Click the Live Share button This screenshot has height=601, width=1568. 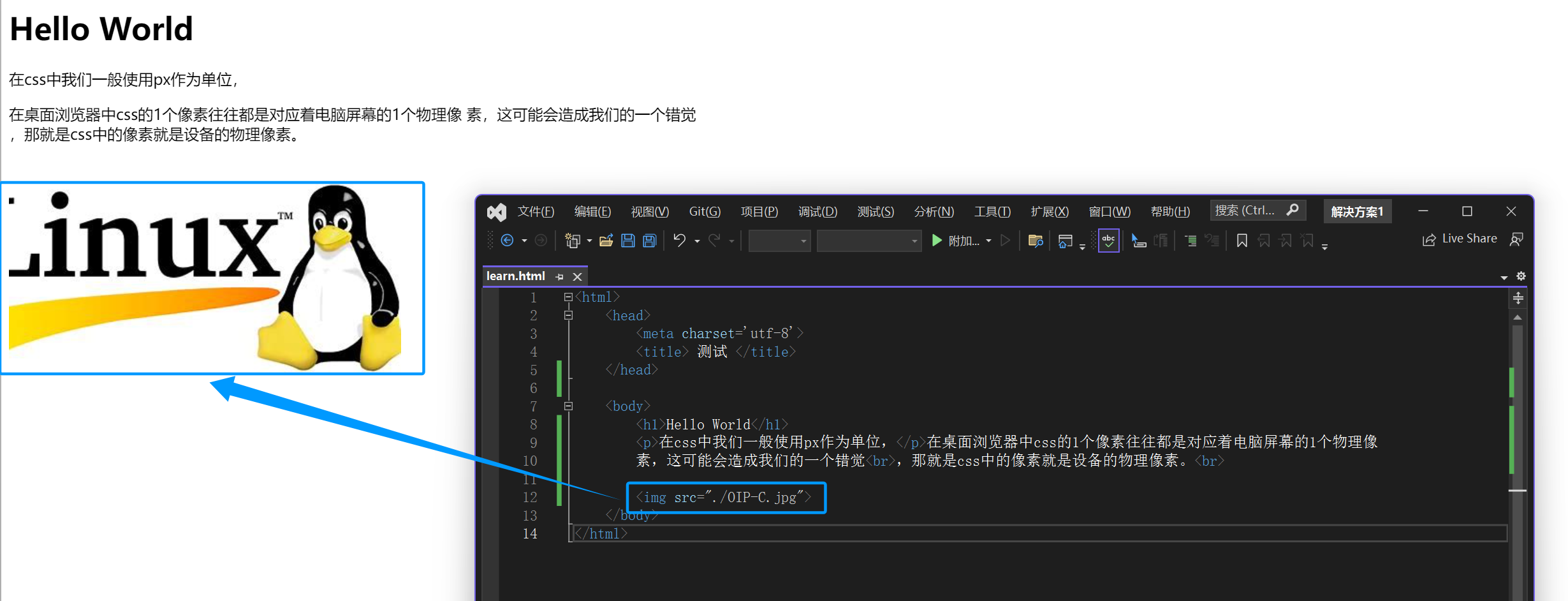click(1460, 239)
